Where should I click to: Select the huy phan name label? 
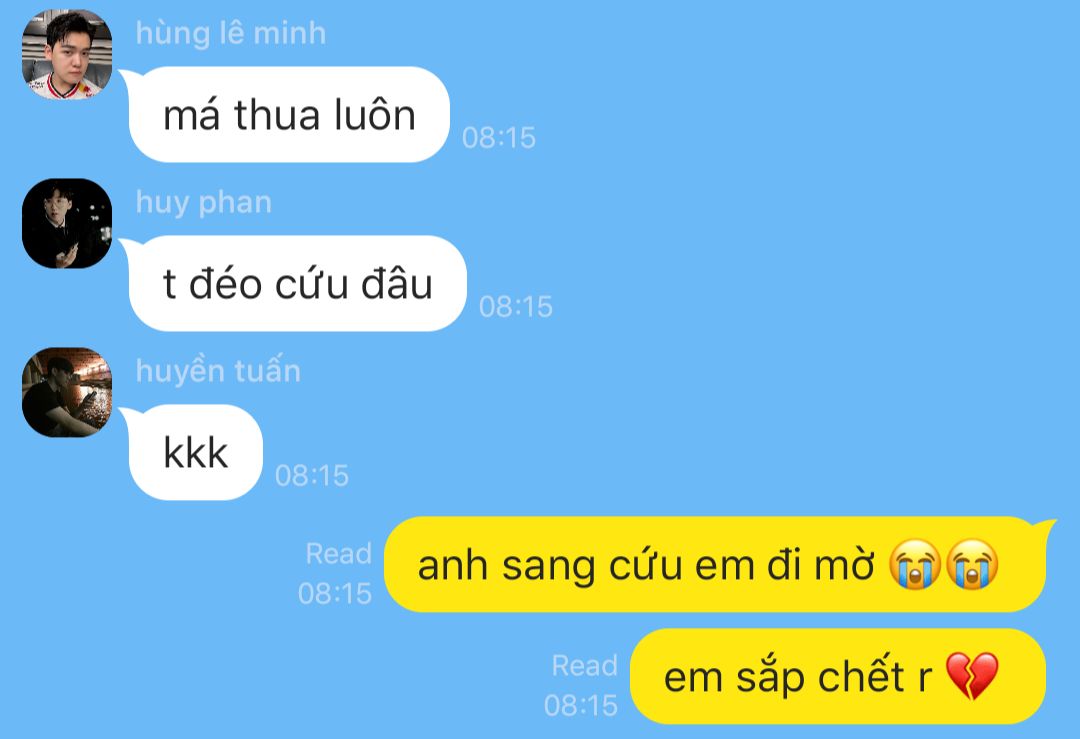[204, 202]
